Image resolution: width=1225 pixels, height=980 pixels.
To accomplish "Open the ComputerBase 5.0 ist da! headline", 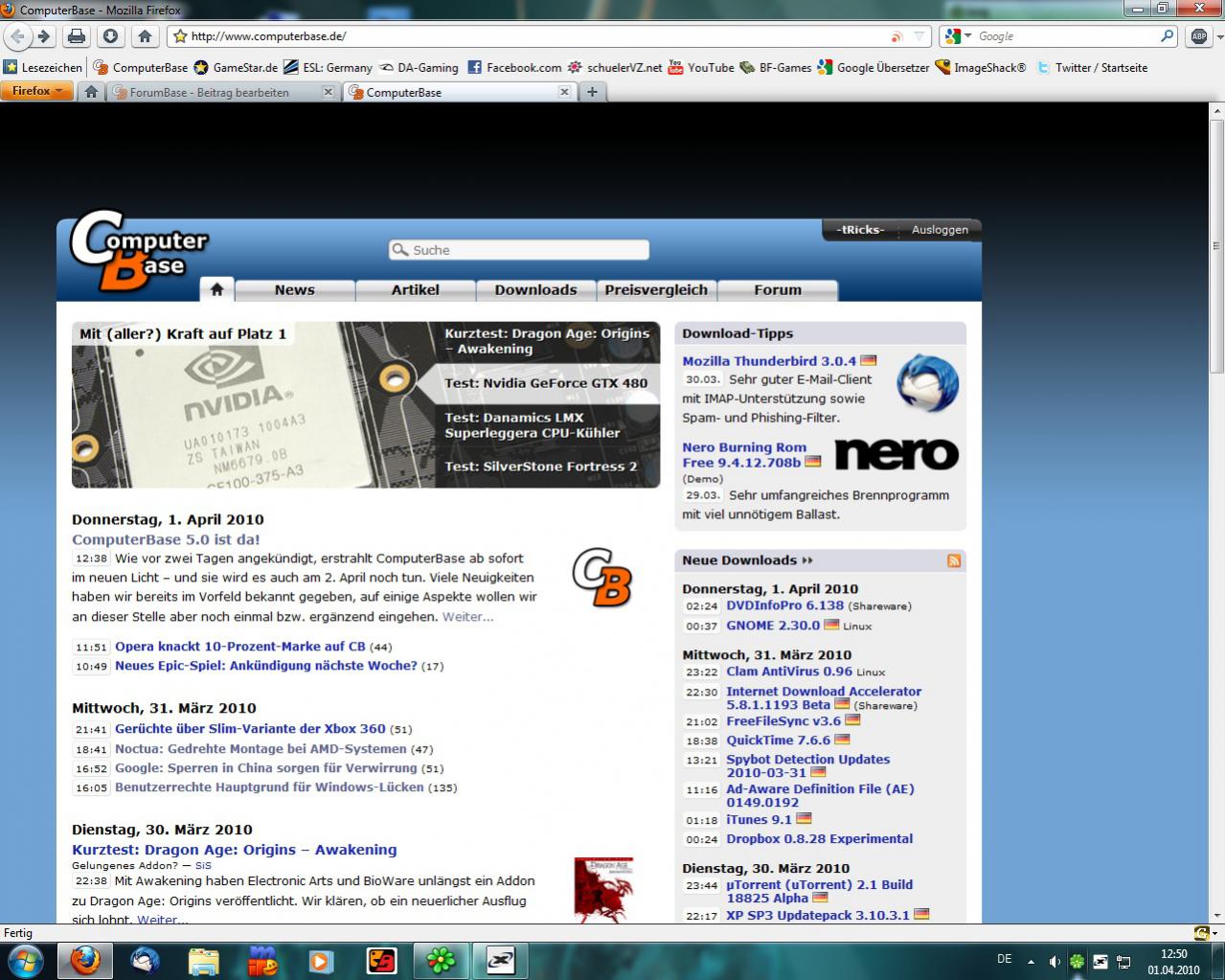I will [166, 539].
